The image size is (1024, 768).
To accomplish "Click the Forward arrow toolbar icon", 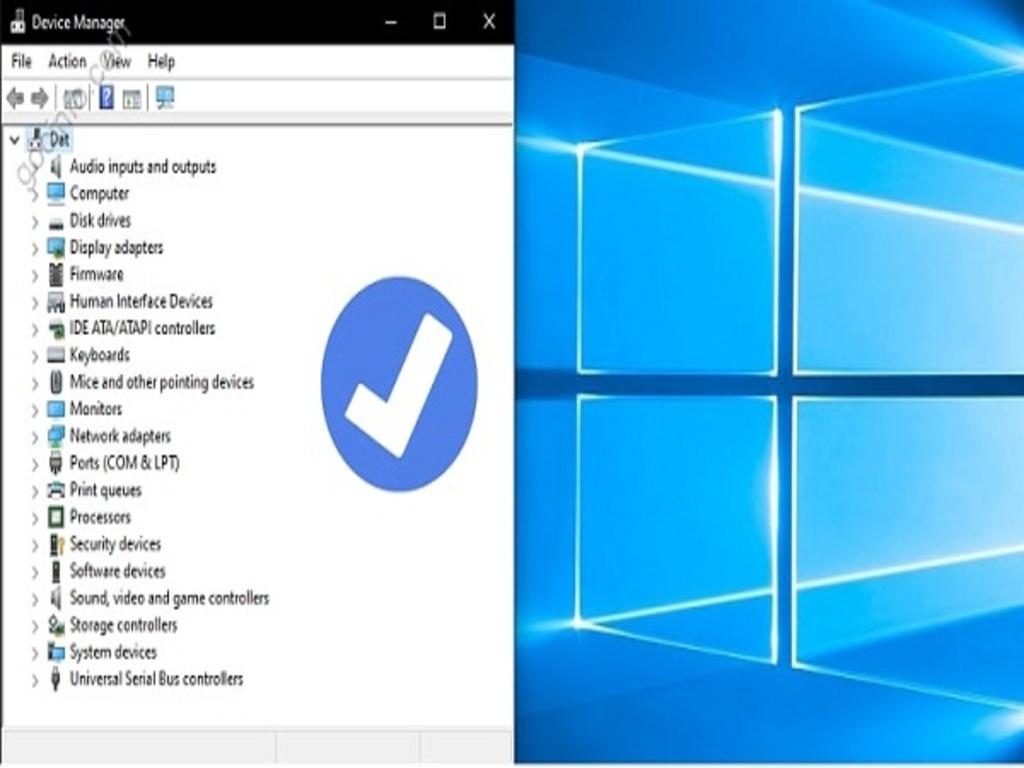I will click(40, 98).
